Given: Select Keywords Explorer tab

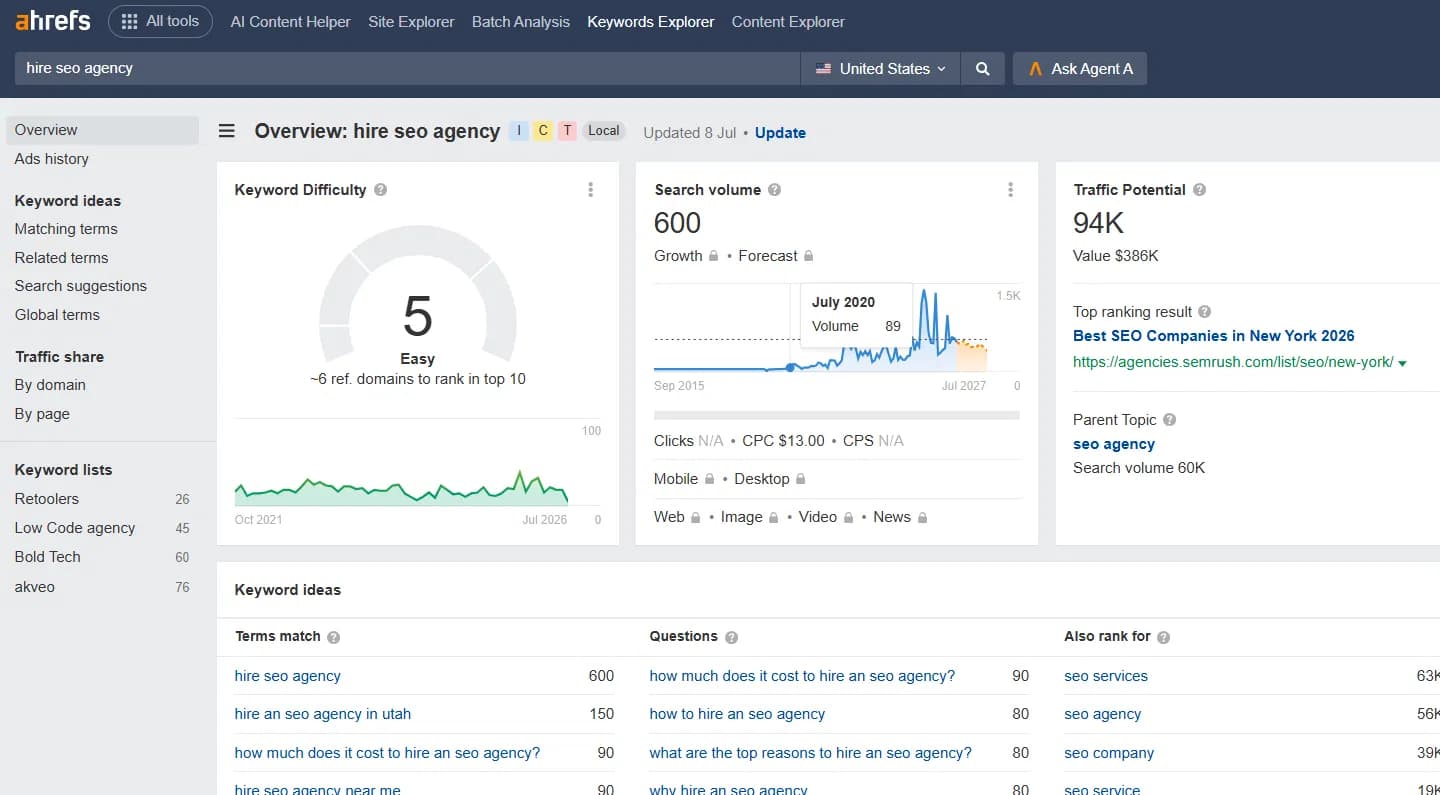Looking at the screenshot, I should tap(651, 21).
